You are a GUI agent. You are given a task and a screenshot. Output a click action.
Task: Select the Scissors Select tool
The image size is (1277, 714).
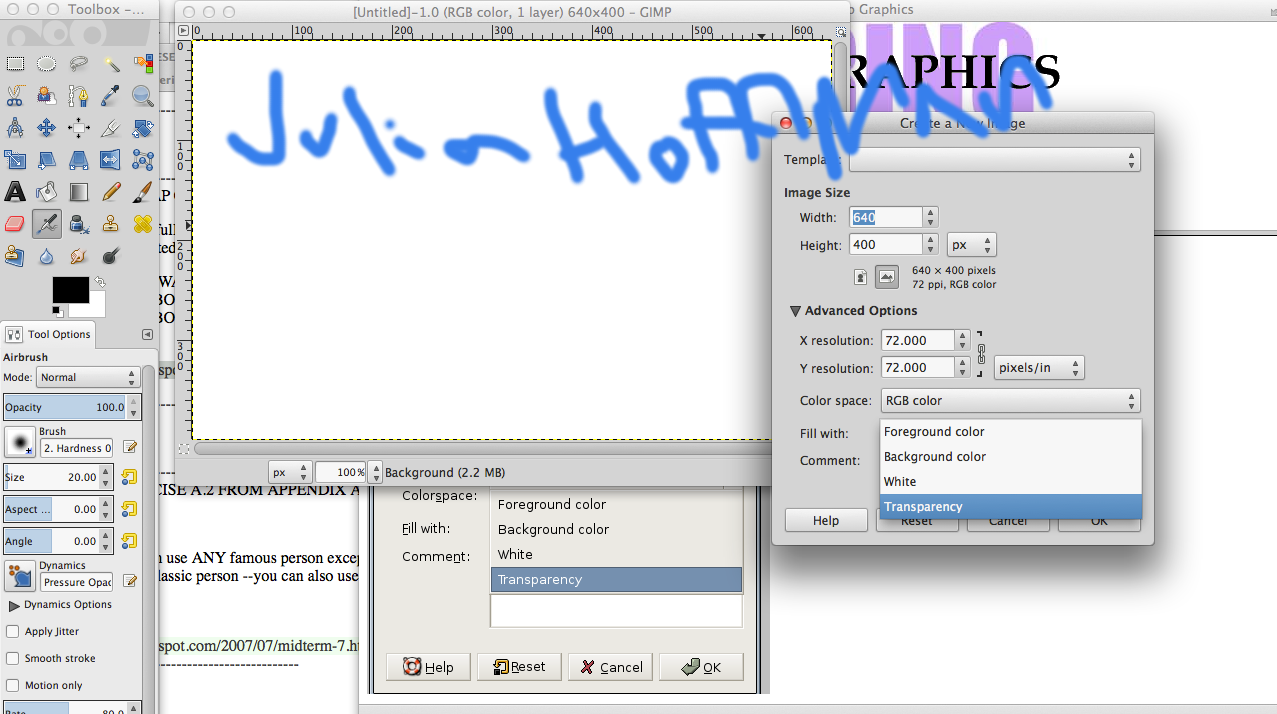(x=15, y=96)
